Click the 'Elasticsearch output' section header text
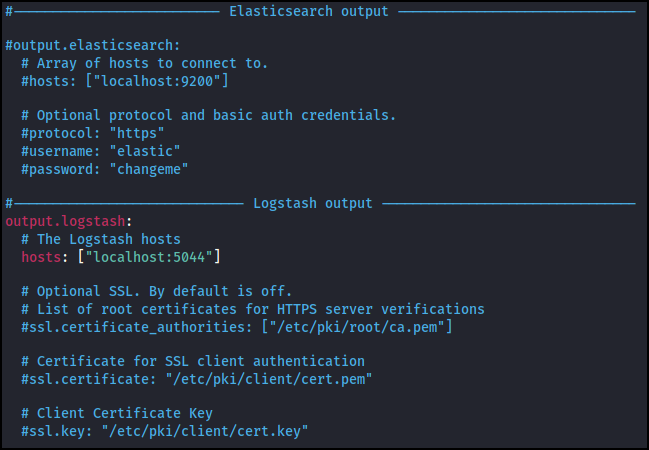Screen dimensions: 649x450 309,12
